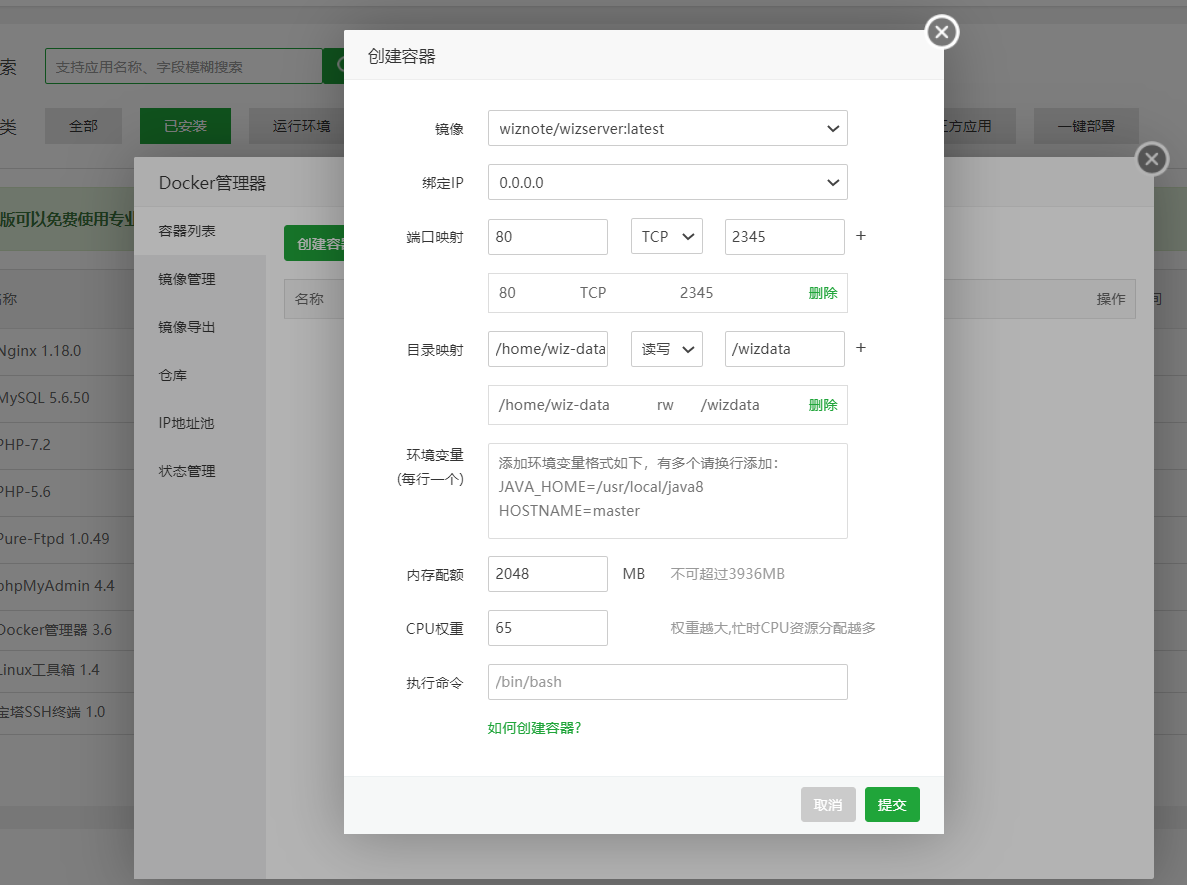Click the 环境变量 textarea
Screen dimensions: 1187x885
coord(667,491)
